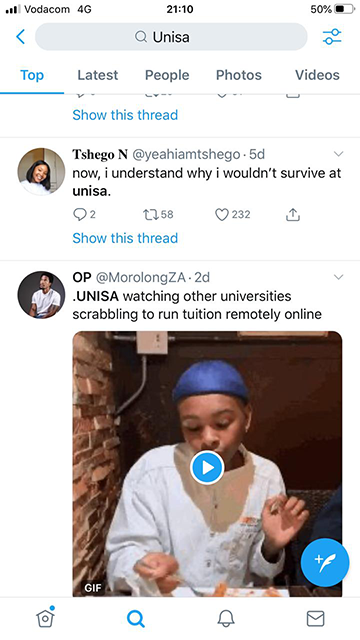This screenshot has height=640, width=360.
Task: Open search filter settings icon
Action: [332, 37]
